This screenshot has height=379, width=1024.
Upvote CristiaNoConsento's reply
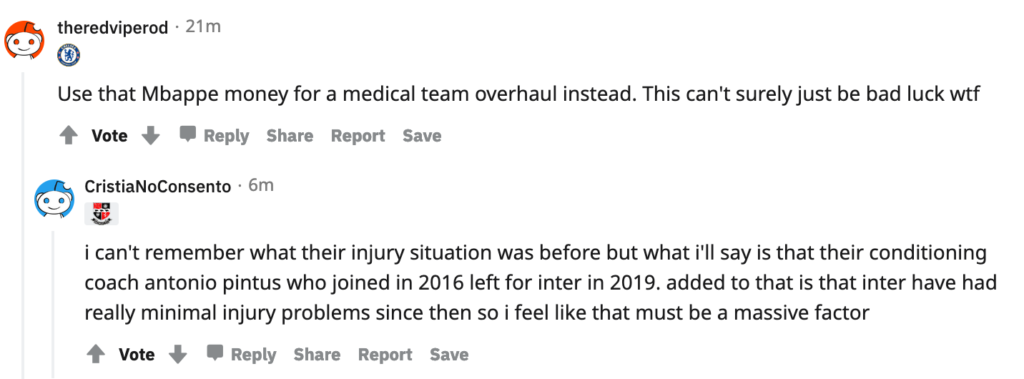pyautogui.click(x=96, y=354)
